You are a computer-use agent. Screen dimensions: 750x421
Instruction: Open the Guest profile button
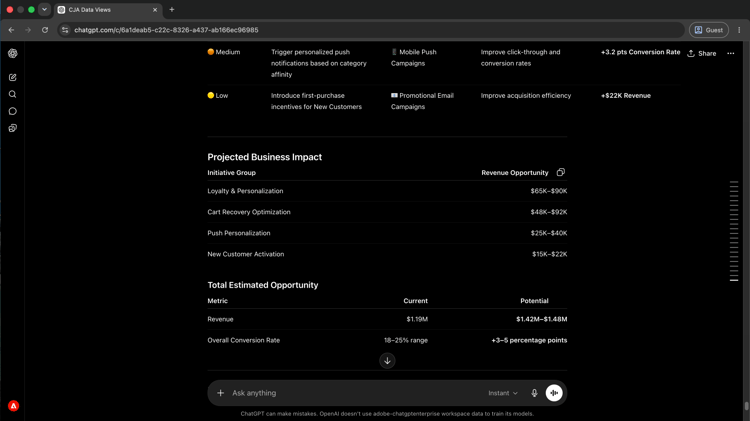click(709, 30)
